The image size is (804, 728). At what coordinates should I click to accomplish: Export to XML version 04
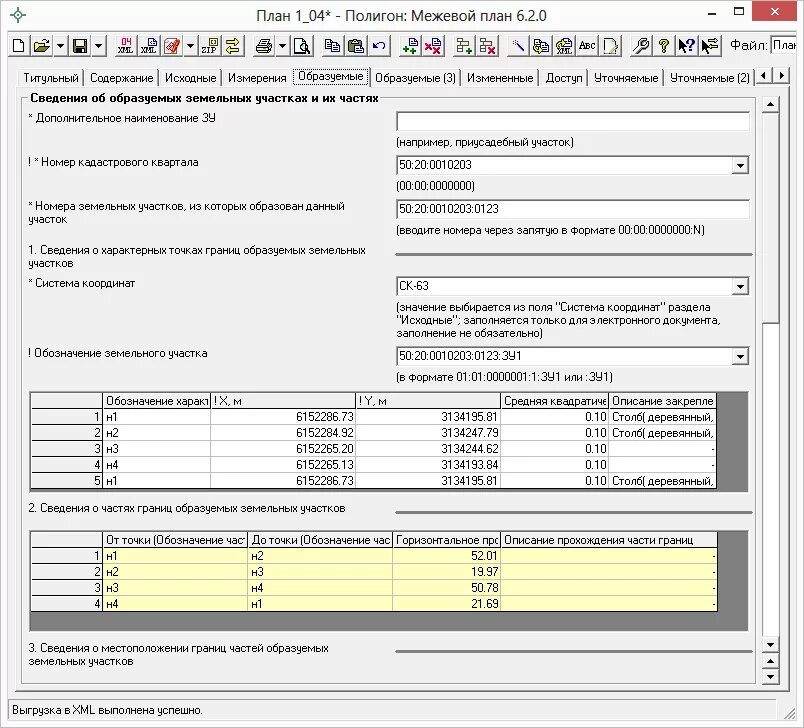(x=126, y=46)
